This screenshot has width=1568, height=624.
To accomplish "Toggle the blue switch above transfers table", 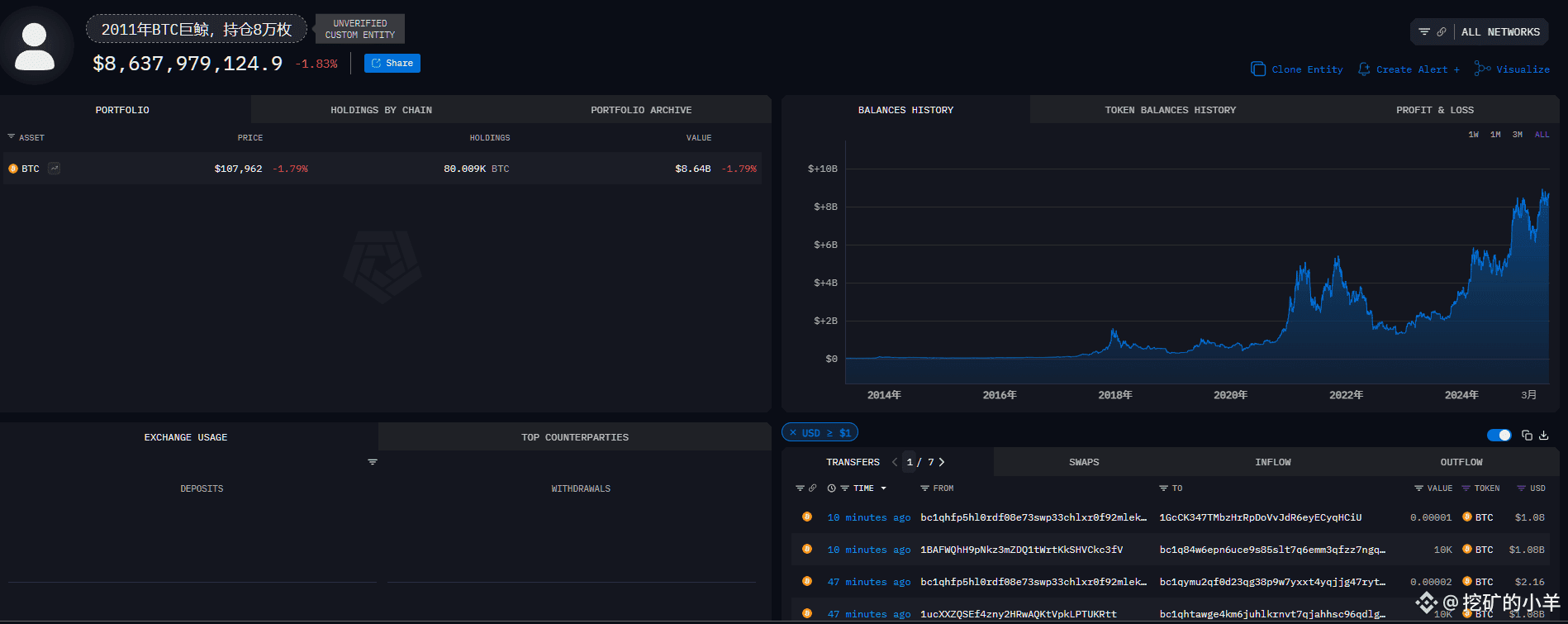I will tap(1499, 436).
